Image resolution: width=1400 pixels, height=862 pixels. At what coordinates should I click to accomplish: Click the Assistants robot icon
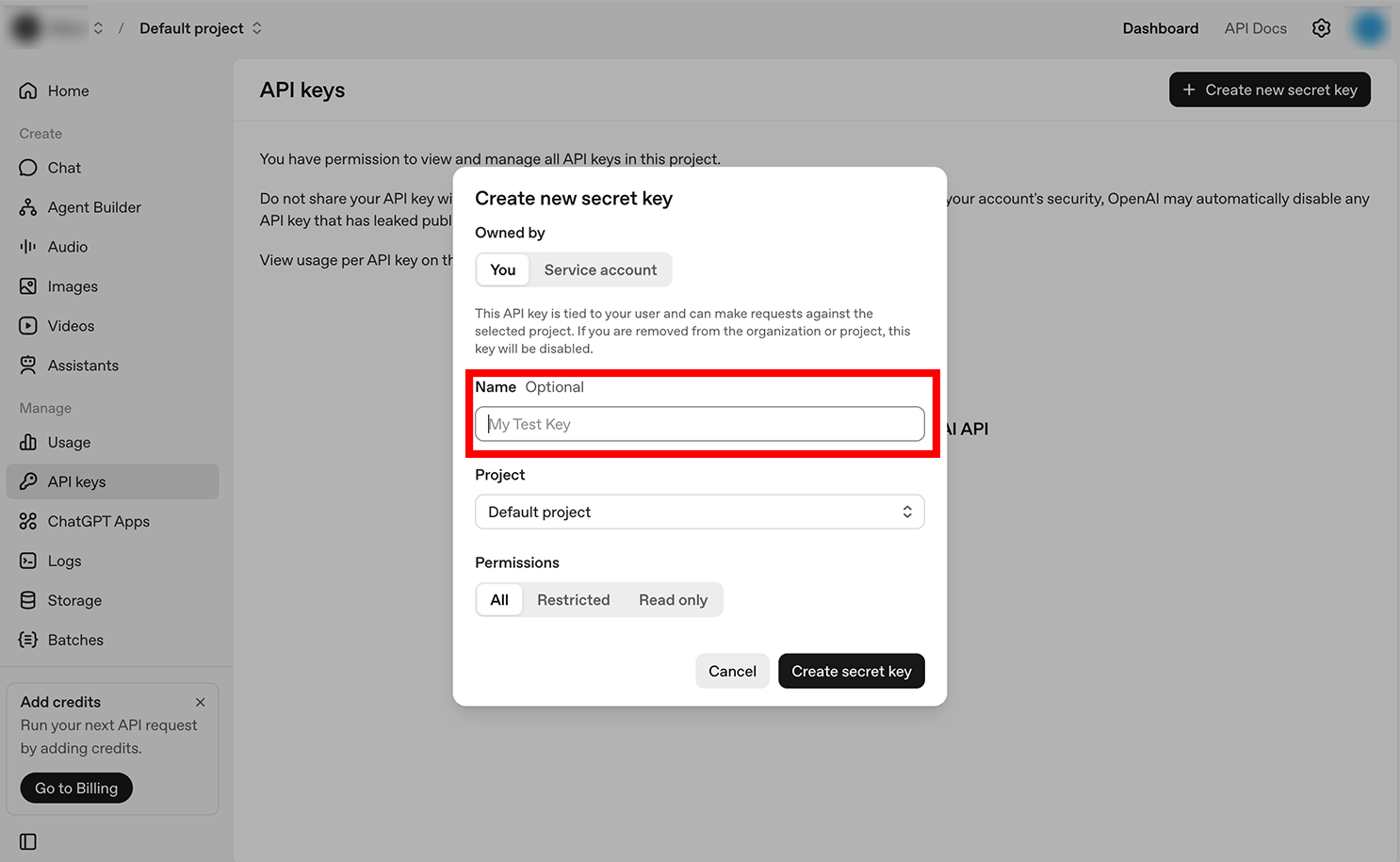coord(28,366)
